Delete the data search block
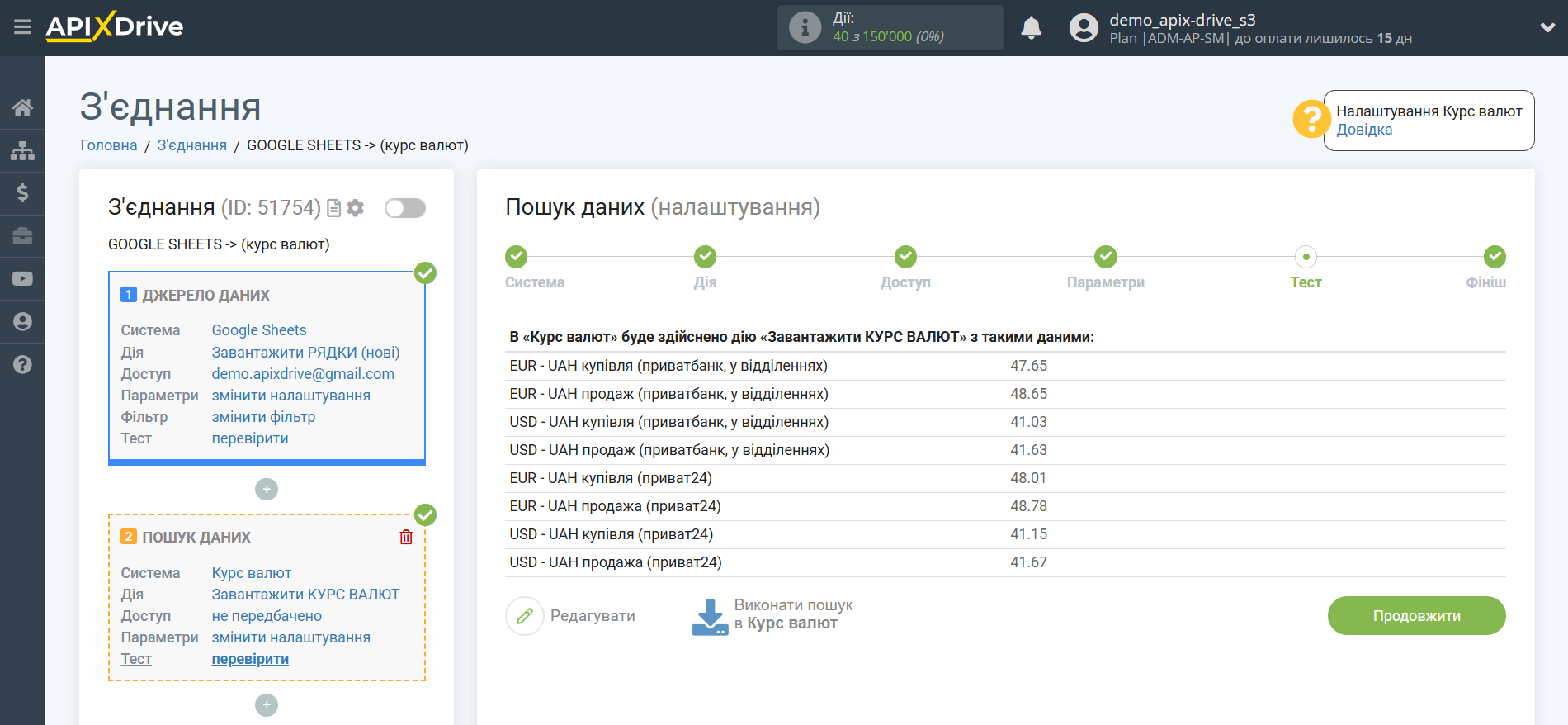Screen dimensions: 1568x725 (x=406, y=538)
